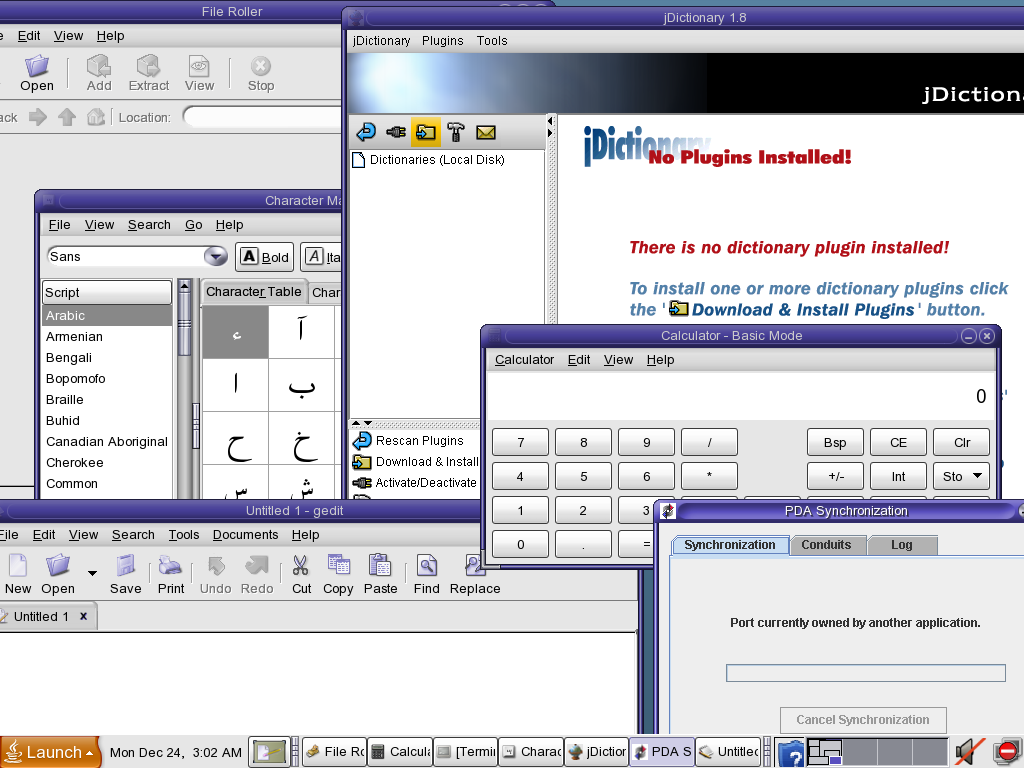
Task: Select Armenian in the Script list
Action: [107, 336]
